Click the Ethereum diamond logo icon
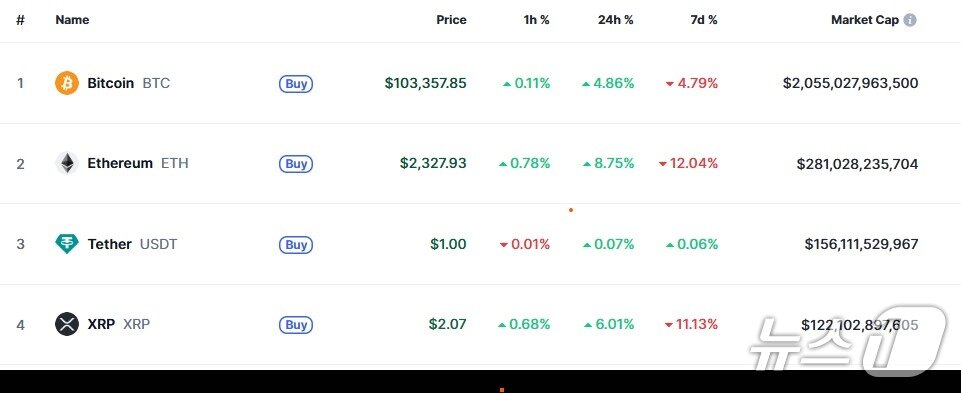Screen dimensions: 961x393 point(67,163)
